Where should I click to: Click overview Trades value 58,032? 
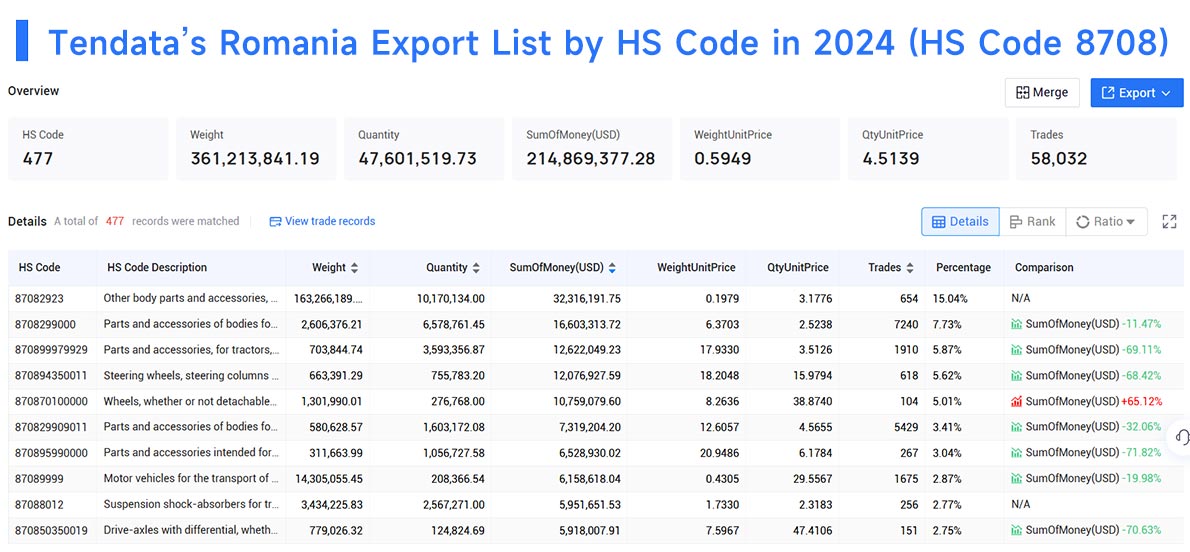(x=1059, y=159)
